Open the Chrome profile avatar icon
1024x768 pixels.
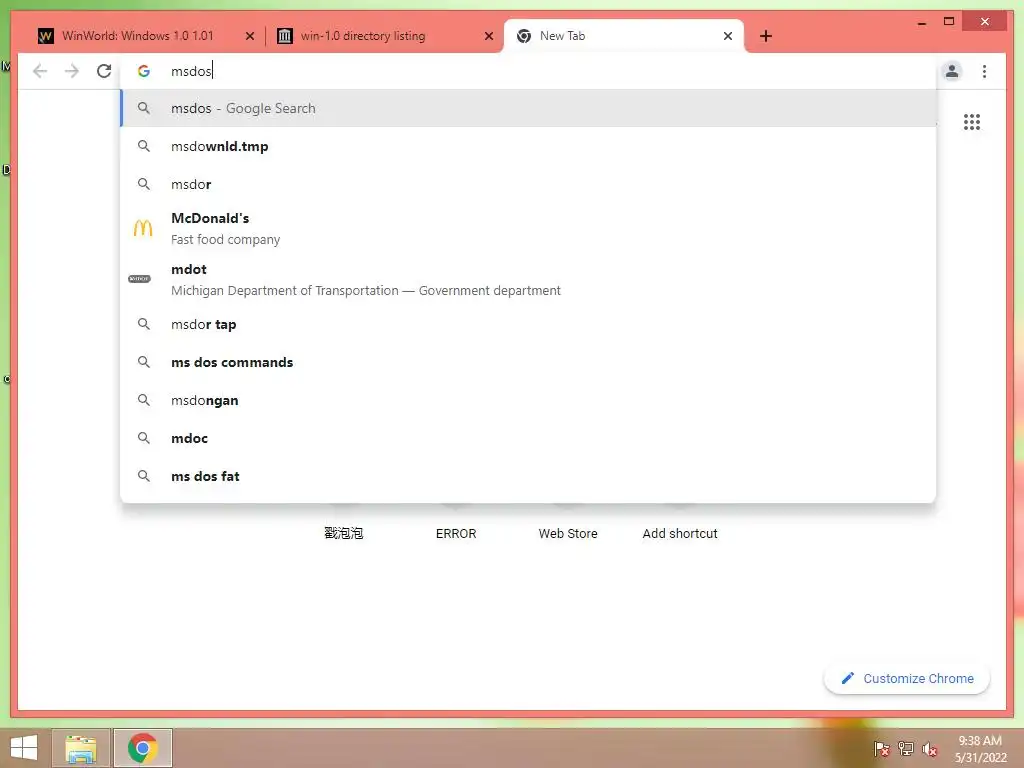(x=952, y=71)
